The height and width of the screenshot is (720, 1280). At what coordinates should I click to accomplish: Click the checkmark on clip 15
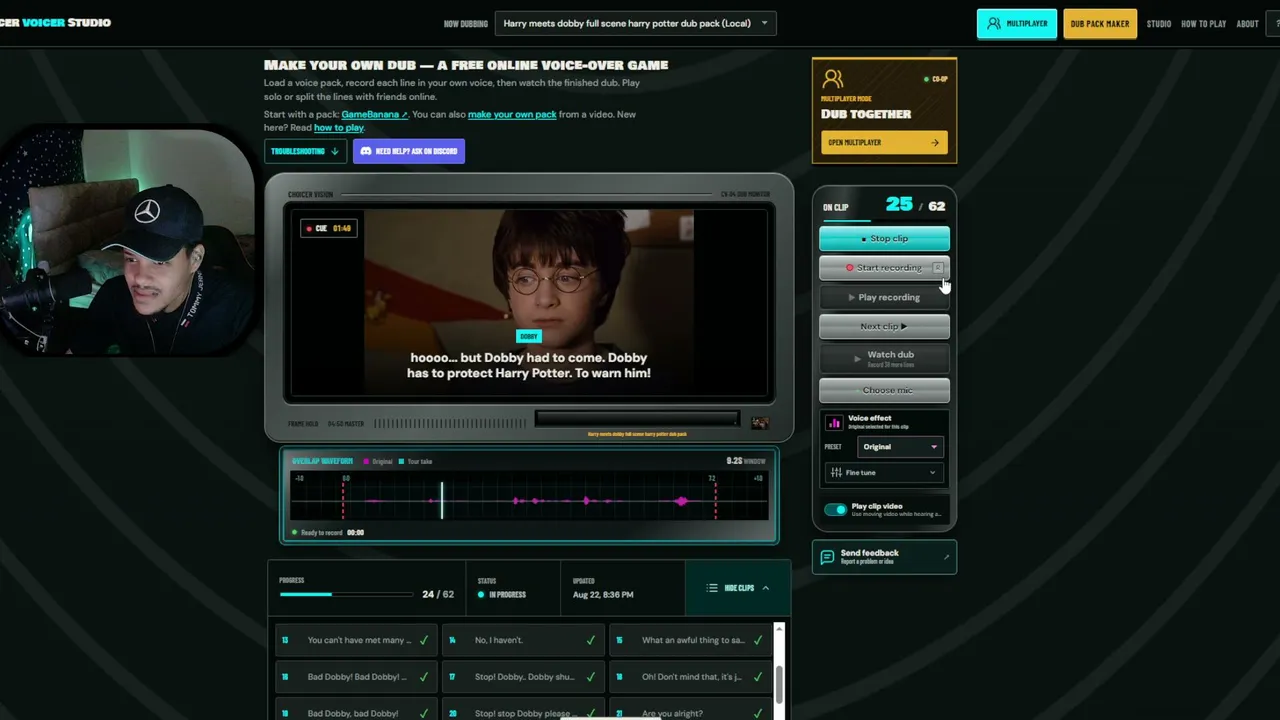pyautogui.click(x=758, y=640)
